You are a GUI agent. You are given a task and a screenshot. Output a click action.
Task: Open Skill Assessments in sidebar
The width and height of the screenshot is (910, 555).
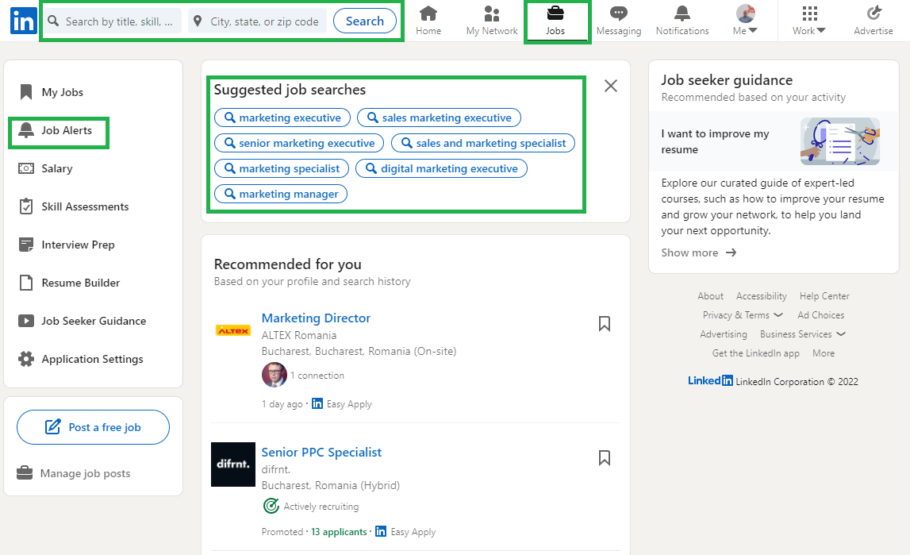point(74,207)
